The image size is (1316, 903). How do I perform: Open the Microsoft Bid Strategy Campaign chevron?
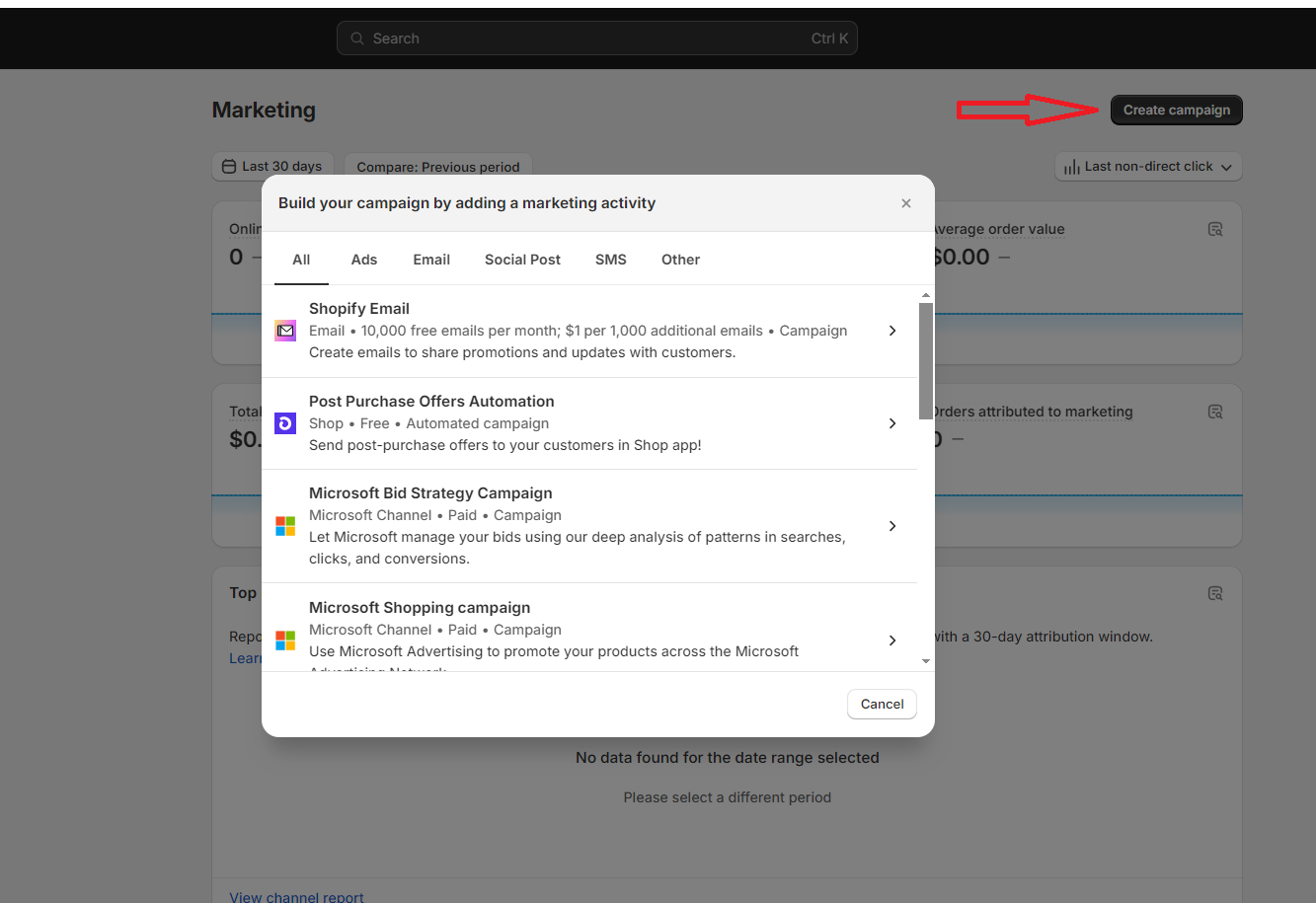(892, 526)
